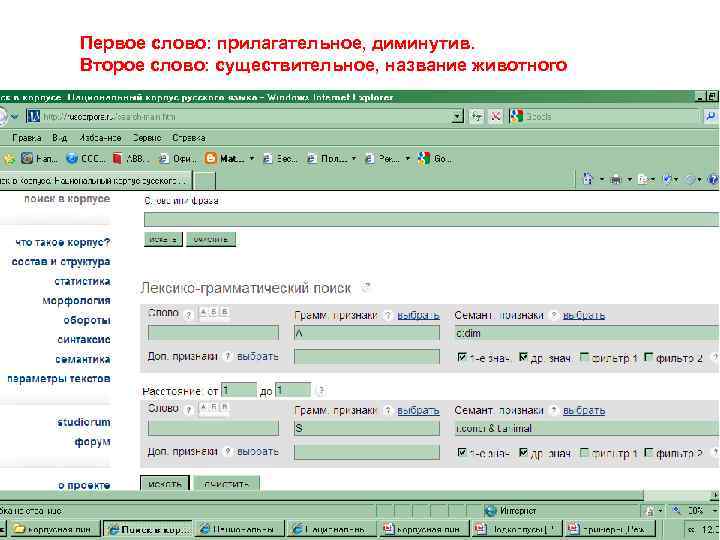Click help icon beside first 'Грамм. признаки'
The image size is (720, 540).
[388, 315]
